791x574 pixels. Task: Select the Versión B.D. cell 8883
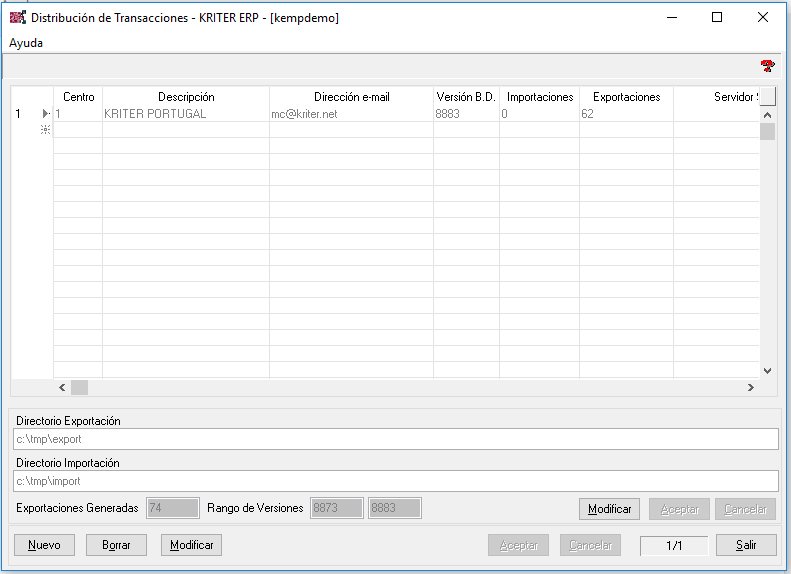tap(466, 114)
